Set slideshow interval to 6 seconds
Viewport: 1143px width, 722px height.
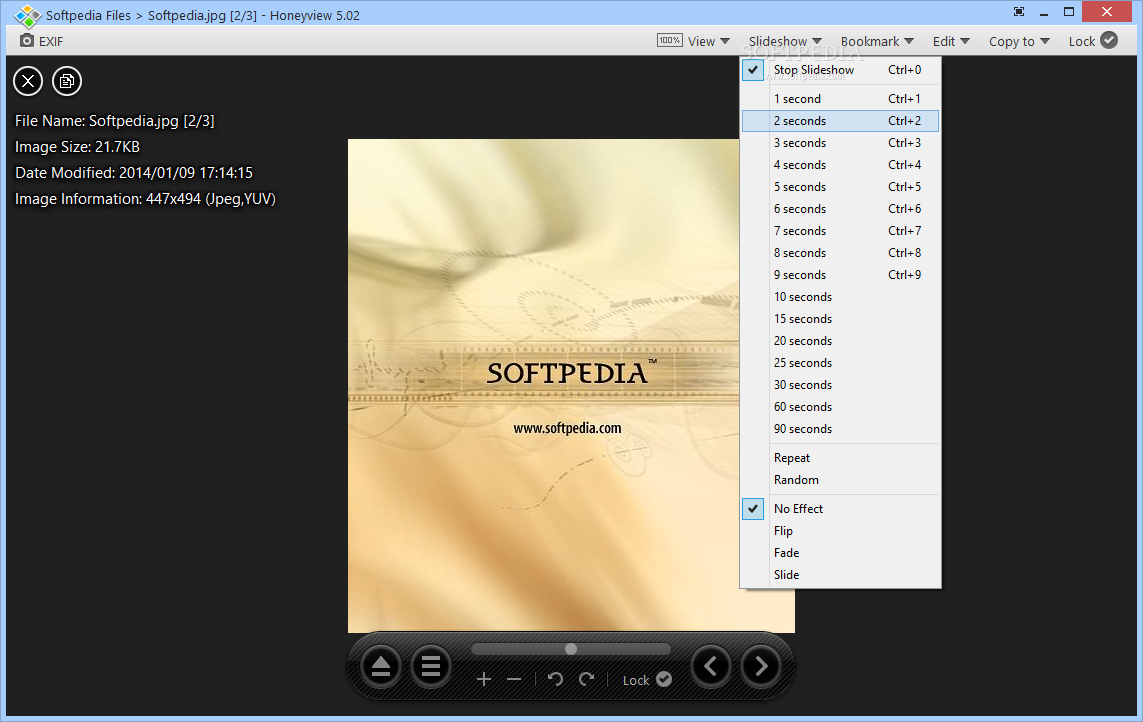coord(840,209)
